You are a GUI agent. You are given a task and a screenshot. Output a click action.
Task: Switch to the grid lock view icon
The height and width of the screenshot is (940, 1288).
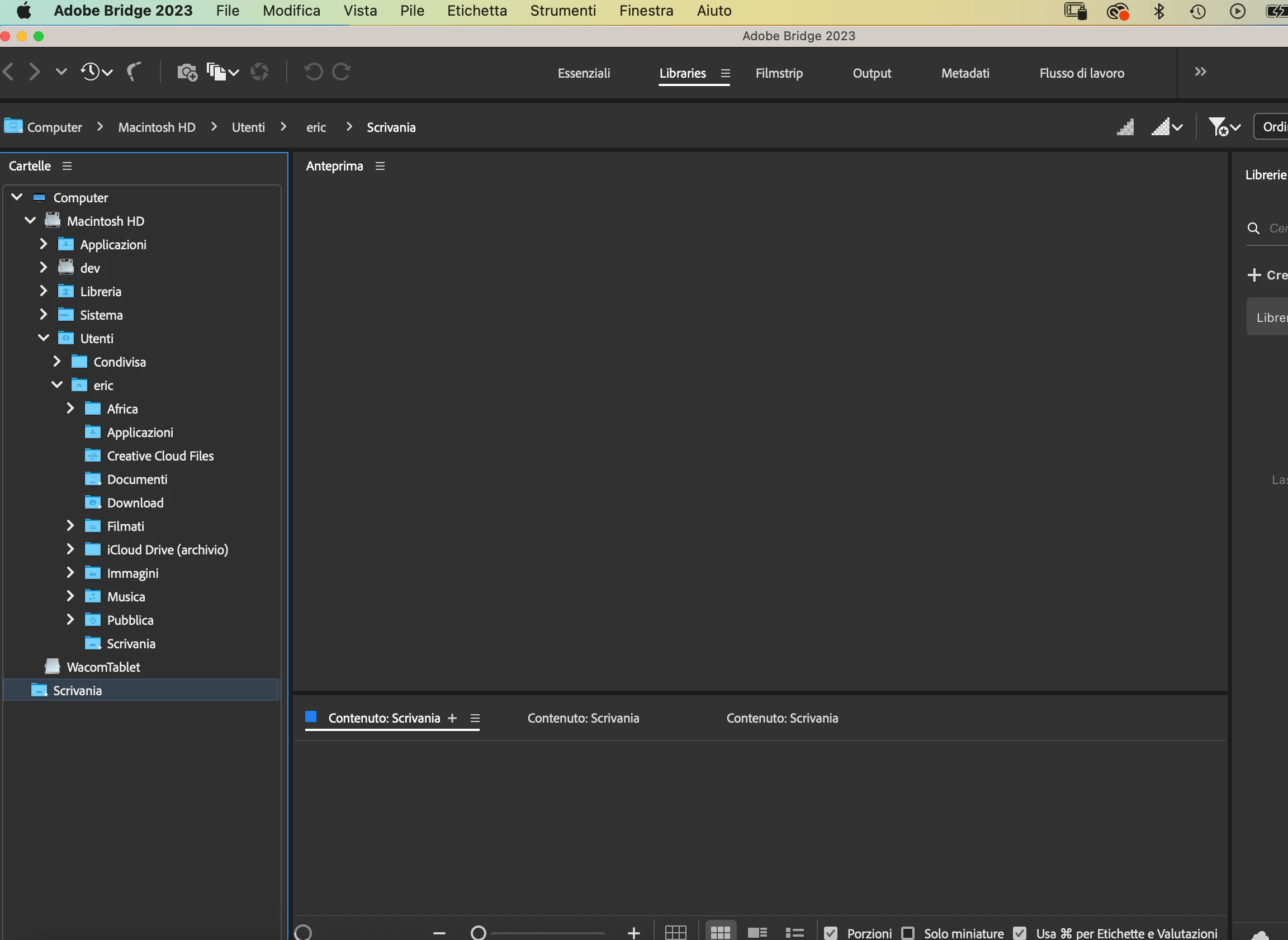[x=676, y=933]
